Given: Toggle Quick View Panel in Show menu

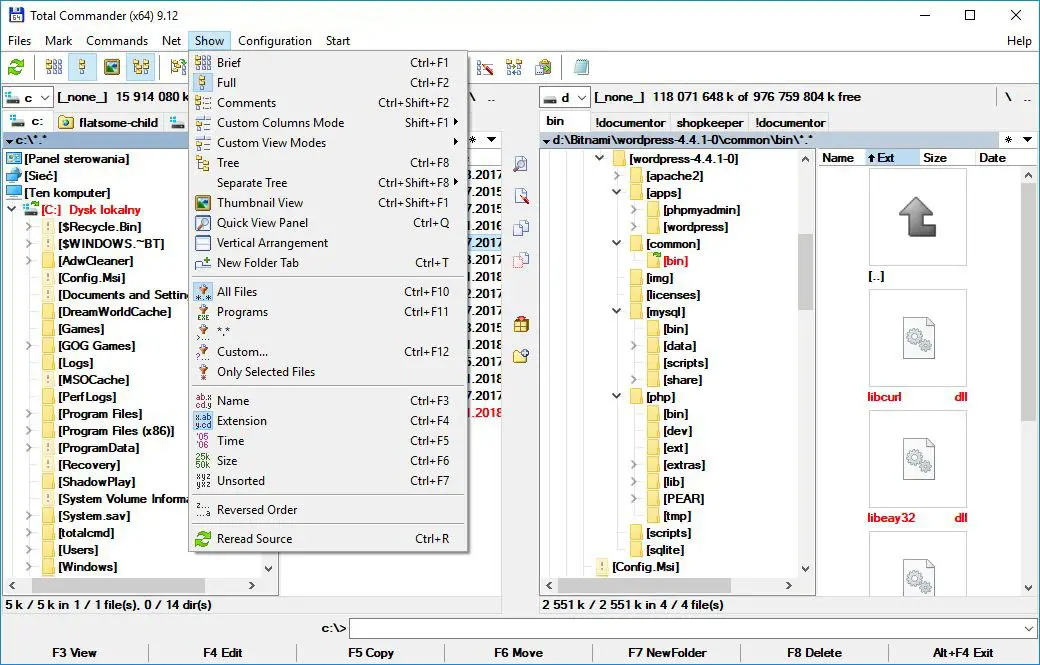Looking at the screenshot, I should coord(329,223).
